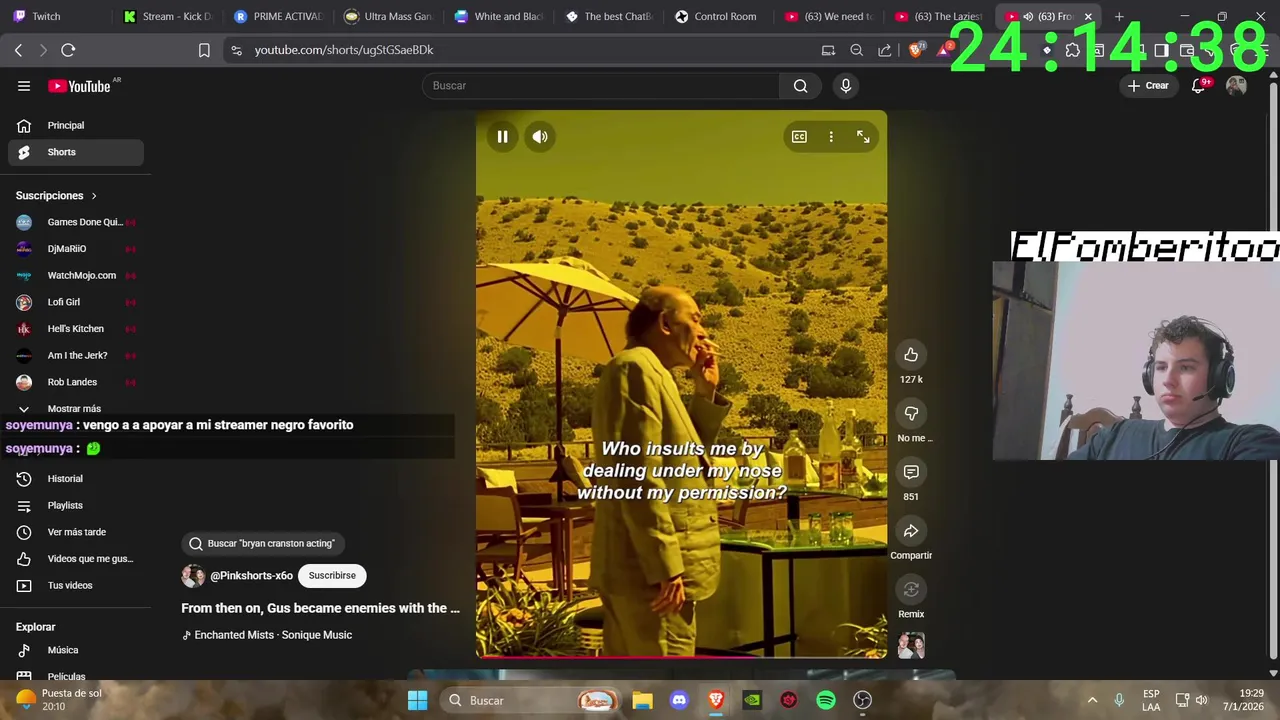This screenshot has width=1280, height=720.
Task: Open YouTube notifications bell
Action: 1198,86
